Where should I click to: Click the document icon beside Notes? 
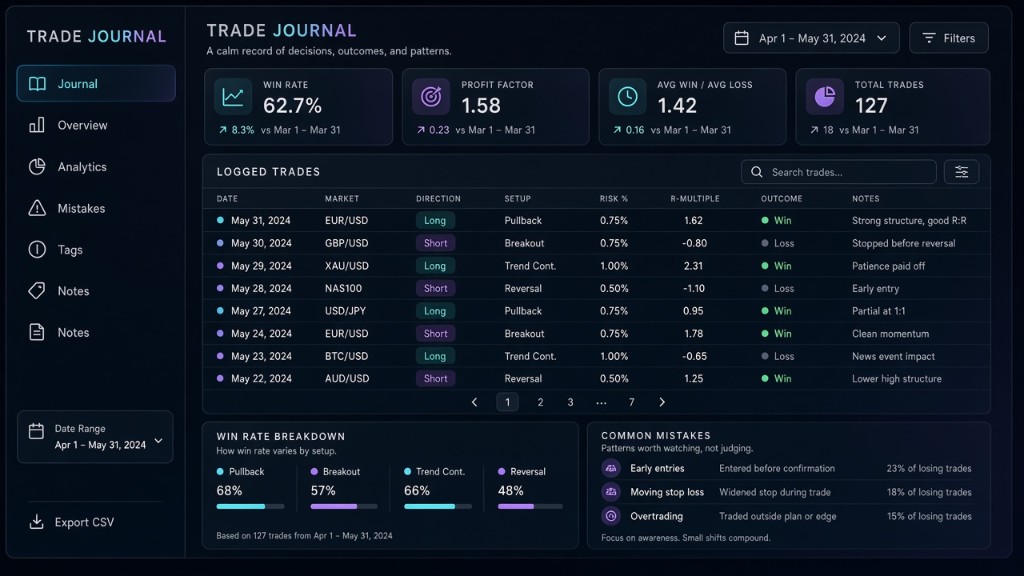coord(37,332)
